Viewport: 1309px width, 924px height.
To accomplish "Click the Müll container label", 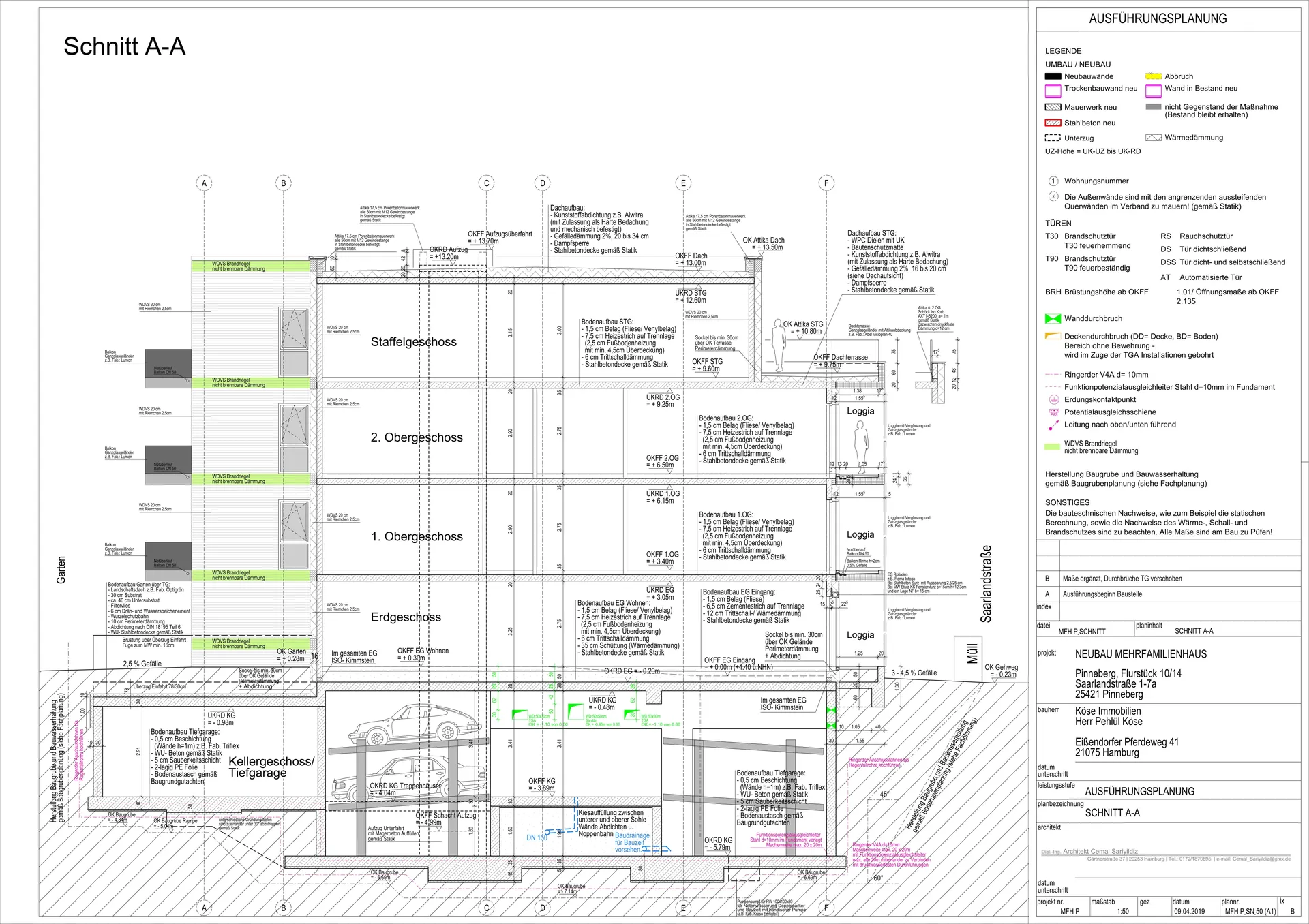I will click(972, 653).
